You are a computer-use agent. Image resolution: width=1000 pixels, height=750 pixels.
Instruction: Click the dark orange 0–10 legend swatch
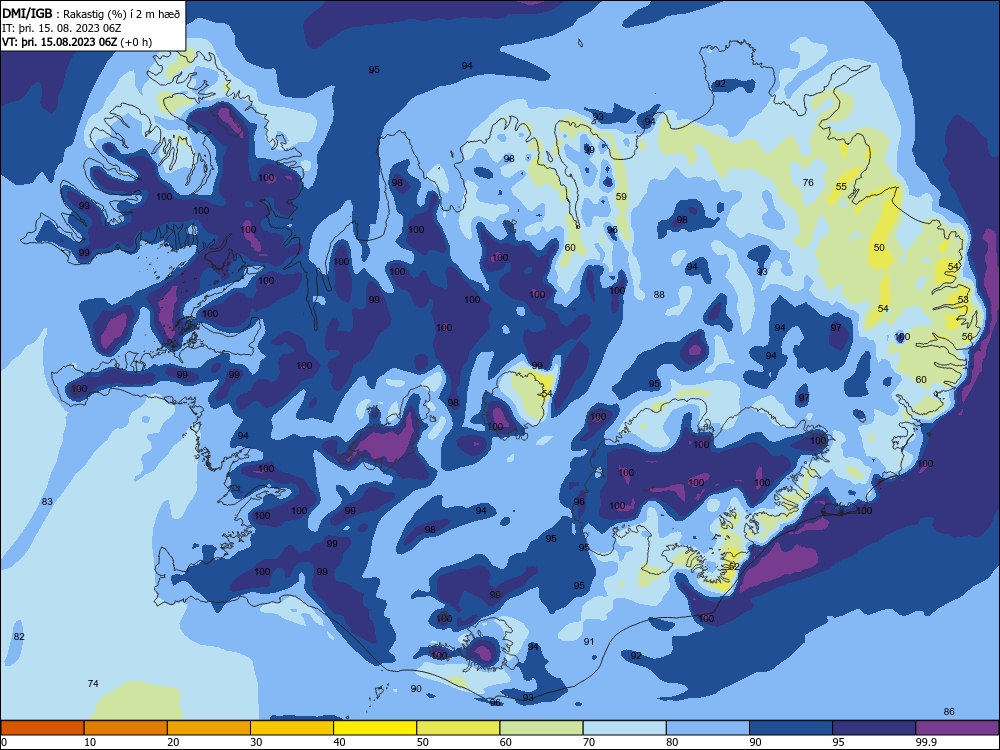click(42, 728)
